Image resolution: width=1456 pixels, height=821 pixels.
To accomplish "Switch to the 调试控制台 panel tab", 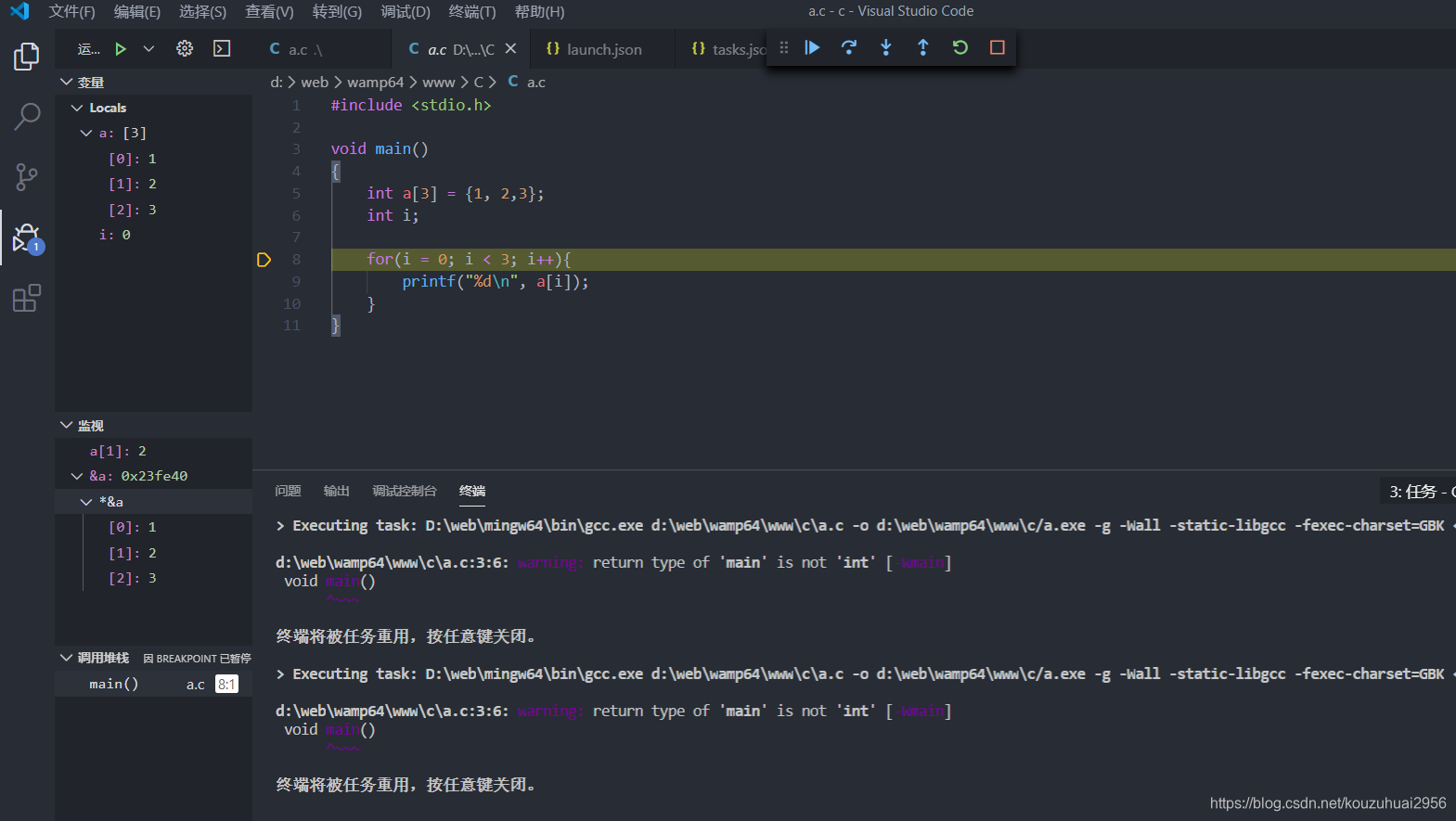I will 404,491.
